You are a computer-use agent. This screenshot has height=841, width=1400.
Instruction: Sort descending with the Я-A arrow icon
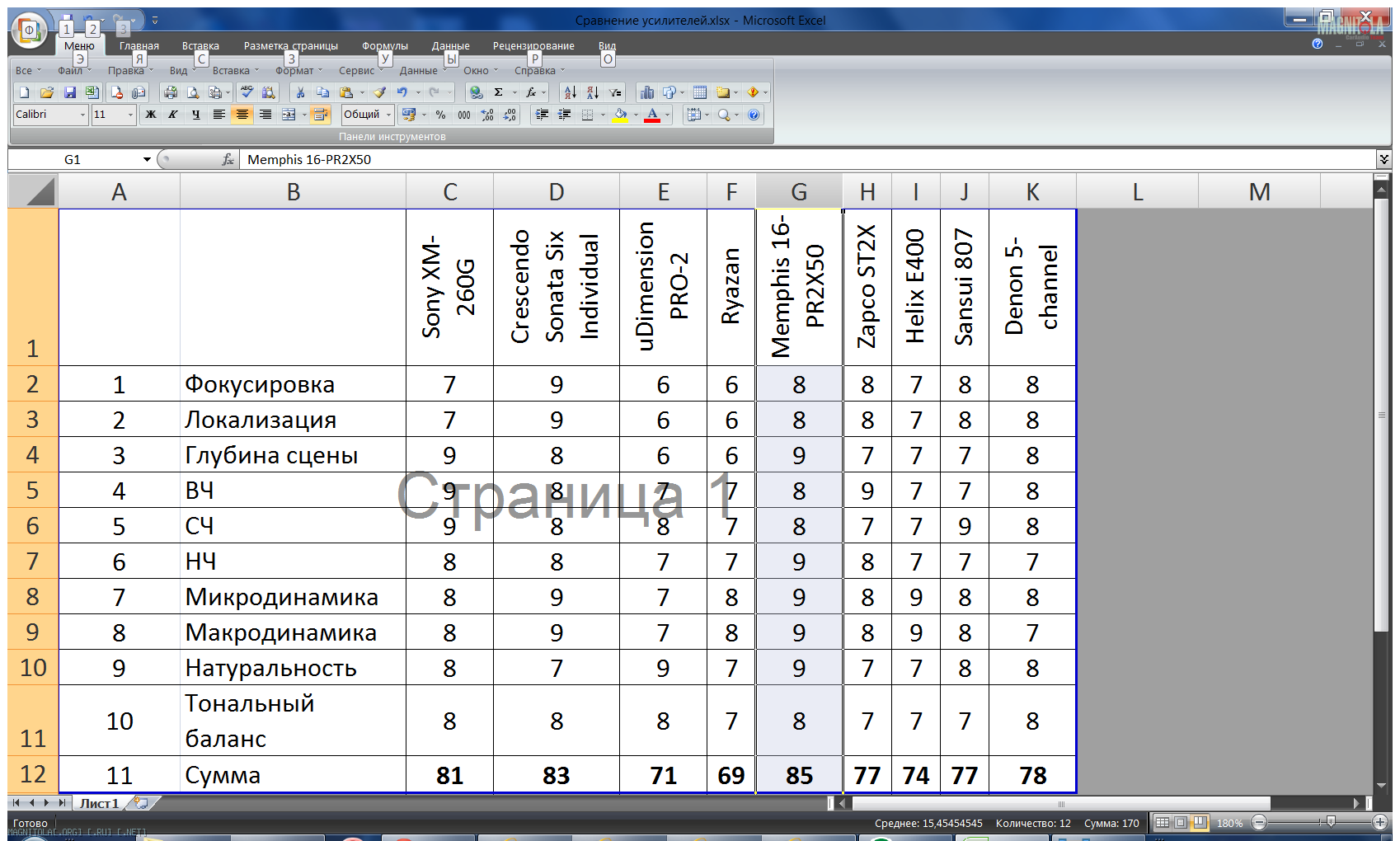click(592, 92)
